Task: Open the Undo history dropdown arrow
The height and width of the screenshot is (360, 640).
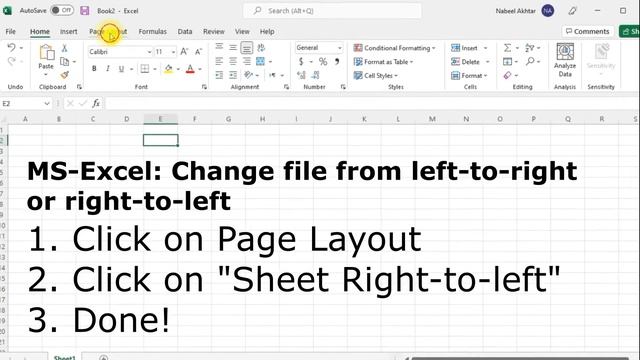Action: (x=21, y=48)
